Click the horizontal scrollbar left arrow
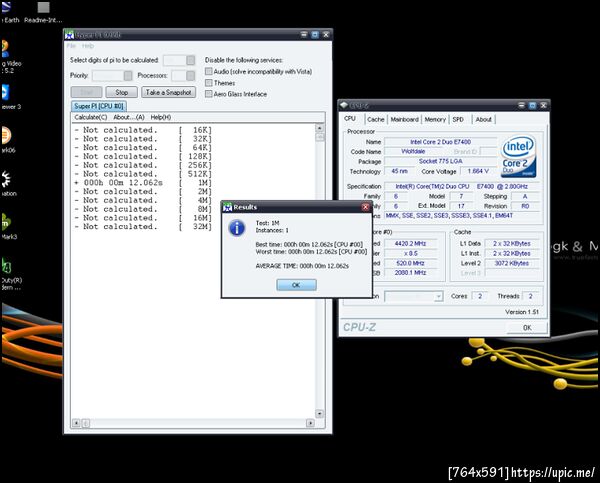Viewport: 600px width, 483px height. point(76,423)
